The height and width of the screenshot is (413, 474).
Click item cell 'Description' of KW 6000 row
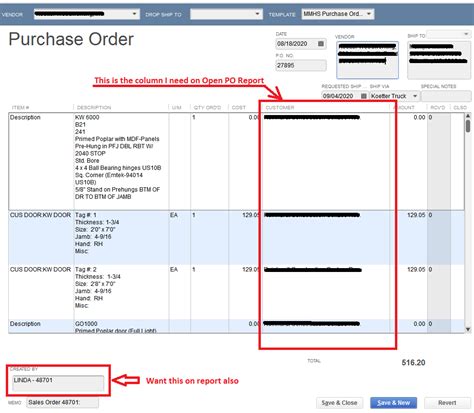point(41,162)
